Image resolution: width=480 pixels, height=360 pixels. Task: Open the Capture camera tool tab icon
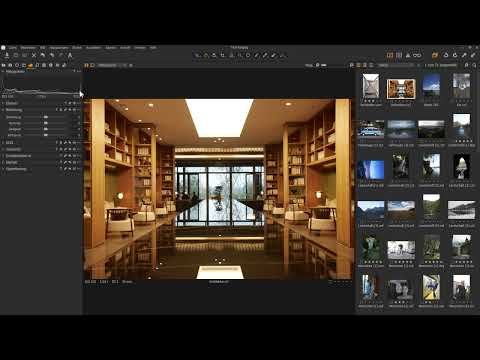(10, 65)
